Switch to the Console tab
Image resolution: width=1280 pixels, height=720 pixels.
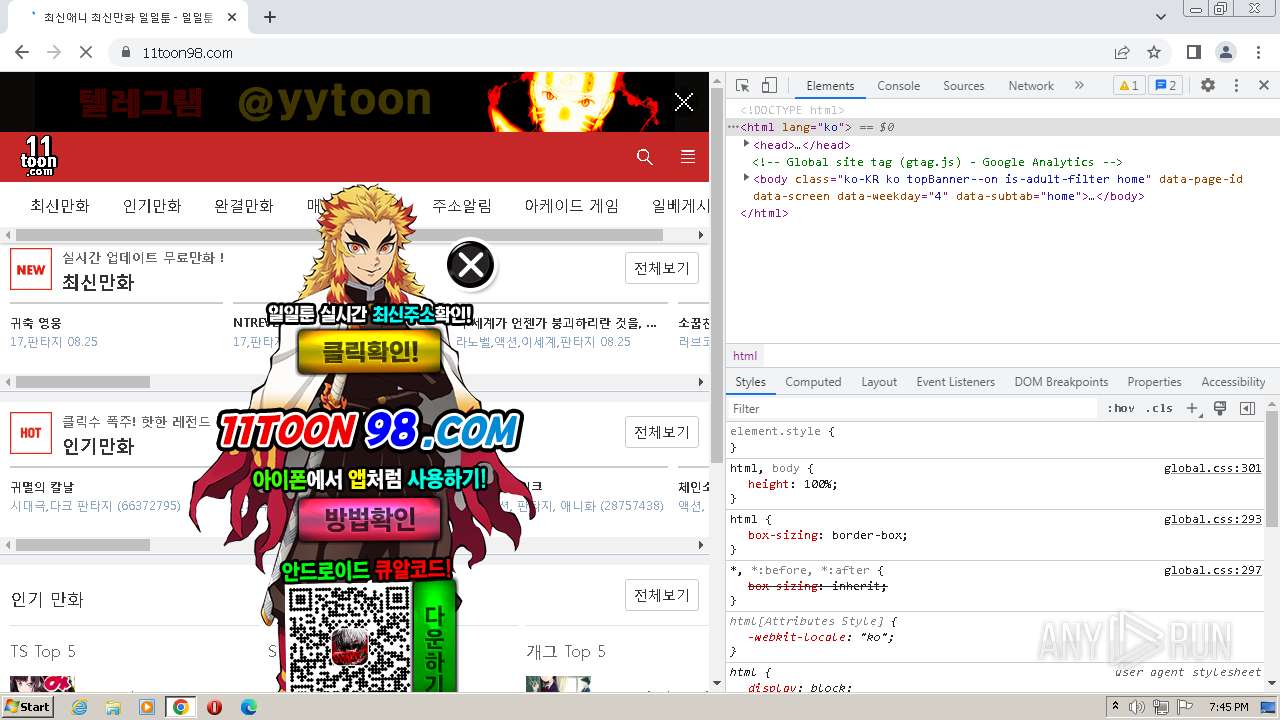(898, 86)
